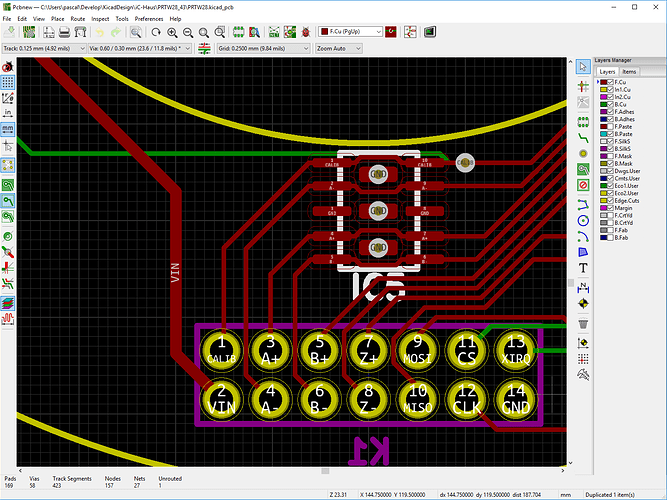This screenshot has width=667, height=500.
Task: Toggle F.Cu layer visibility checkbox
Action: click(610, 82)
